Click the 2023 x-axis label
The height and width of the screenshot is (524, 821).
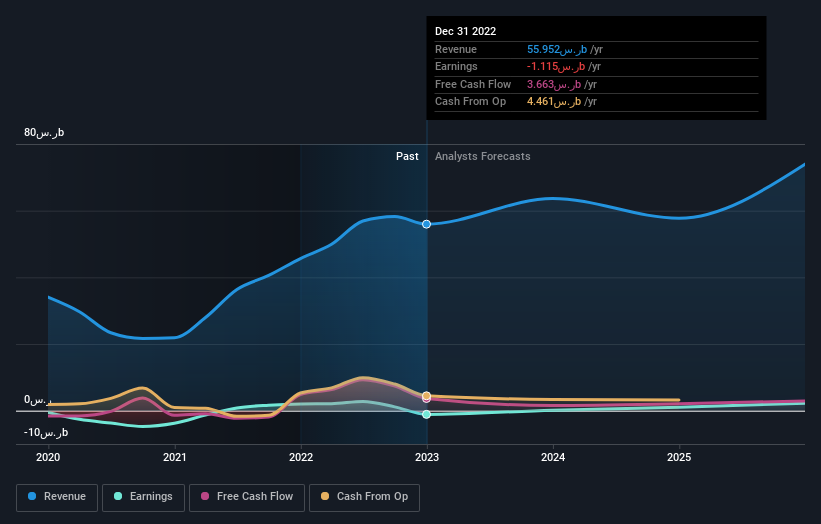pos(427,457)
